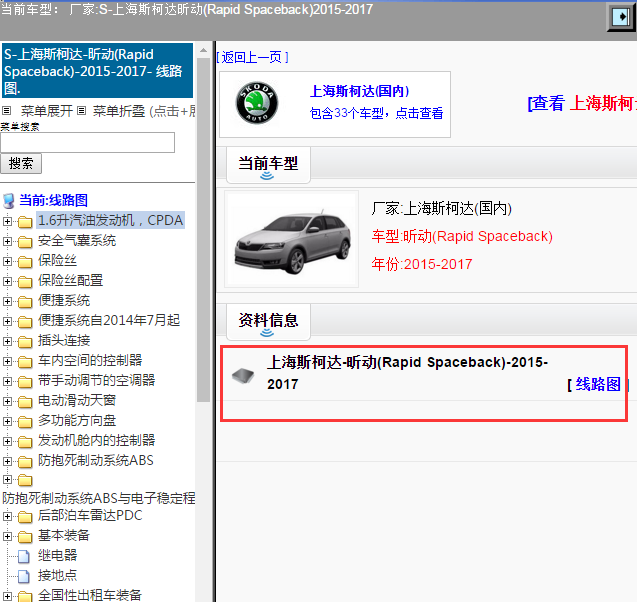Expand the 后部泊车雷达PDC node
This screenshot has height=602, width=637.
click(x=7, y=516)
